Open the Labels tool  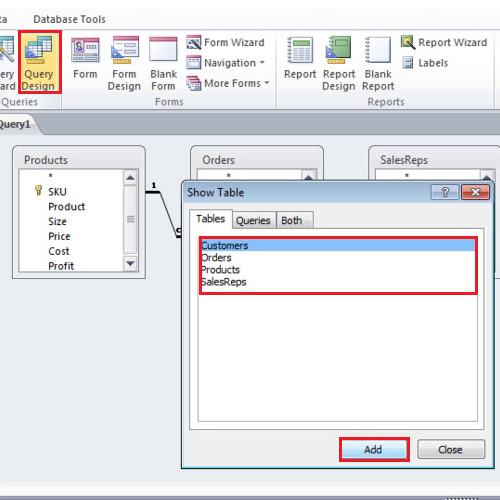pyautogui.click(x=425, y=63)
